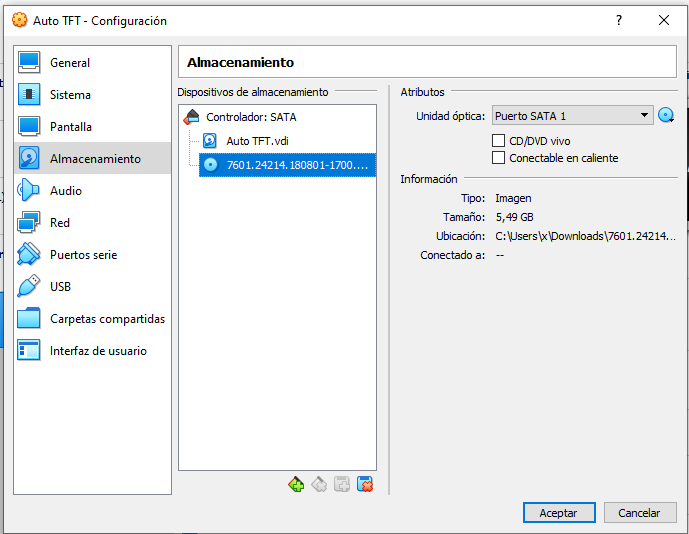Click the remove selected attachment icon
Screen dimensions: 689x534
tap(365, 484)
